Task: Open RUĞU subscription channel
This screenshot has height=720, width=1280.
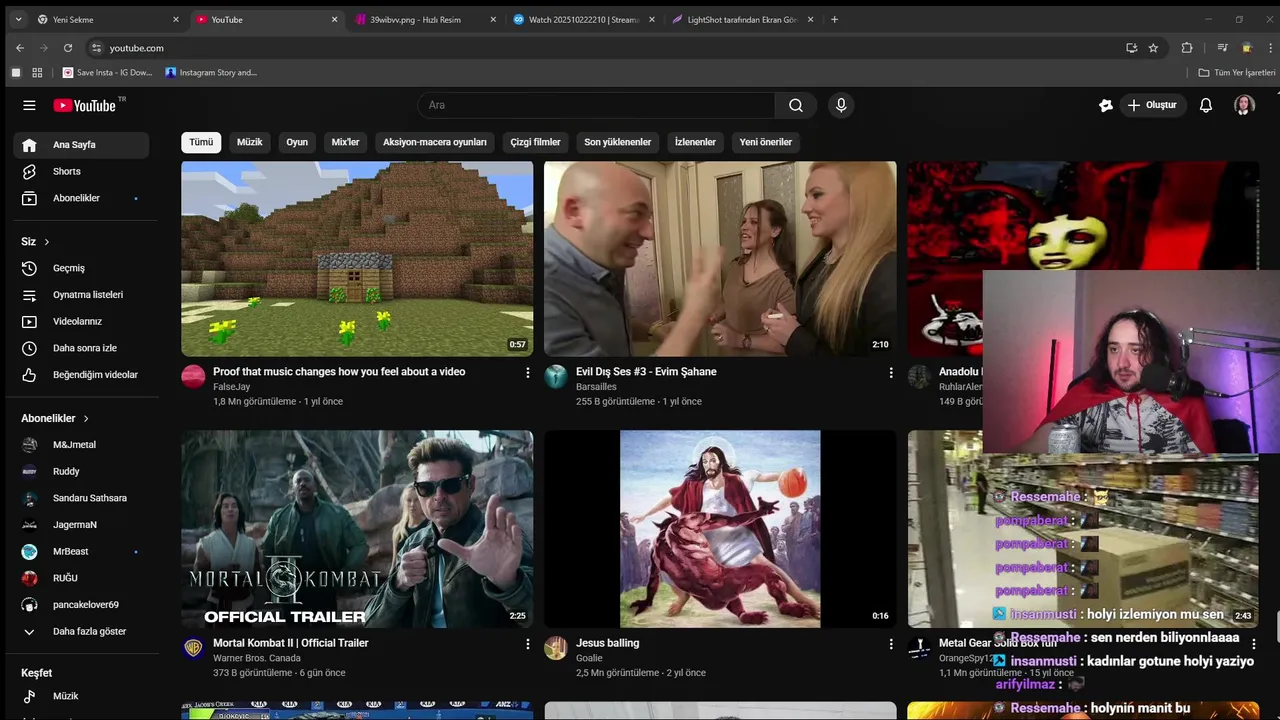Action: tap(81, 578)
